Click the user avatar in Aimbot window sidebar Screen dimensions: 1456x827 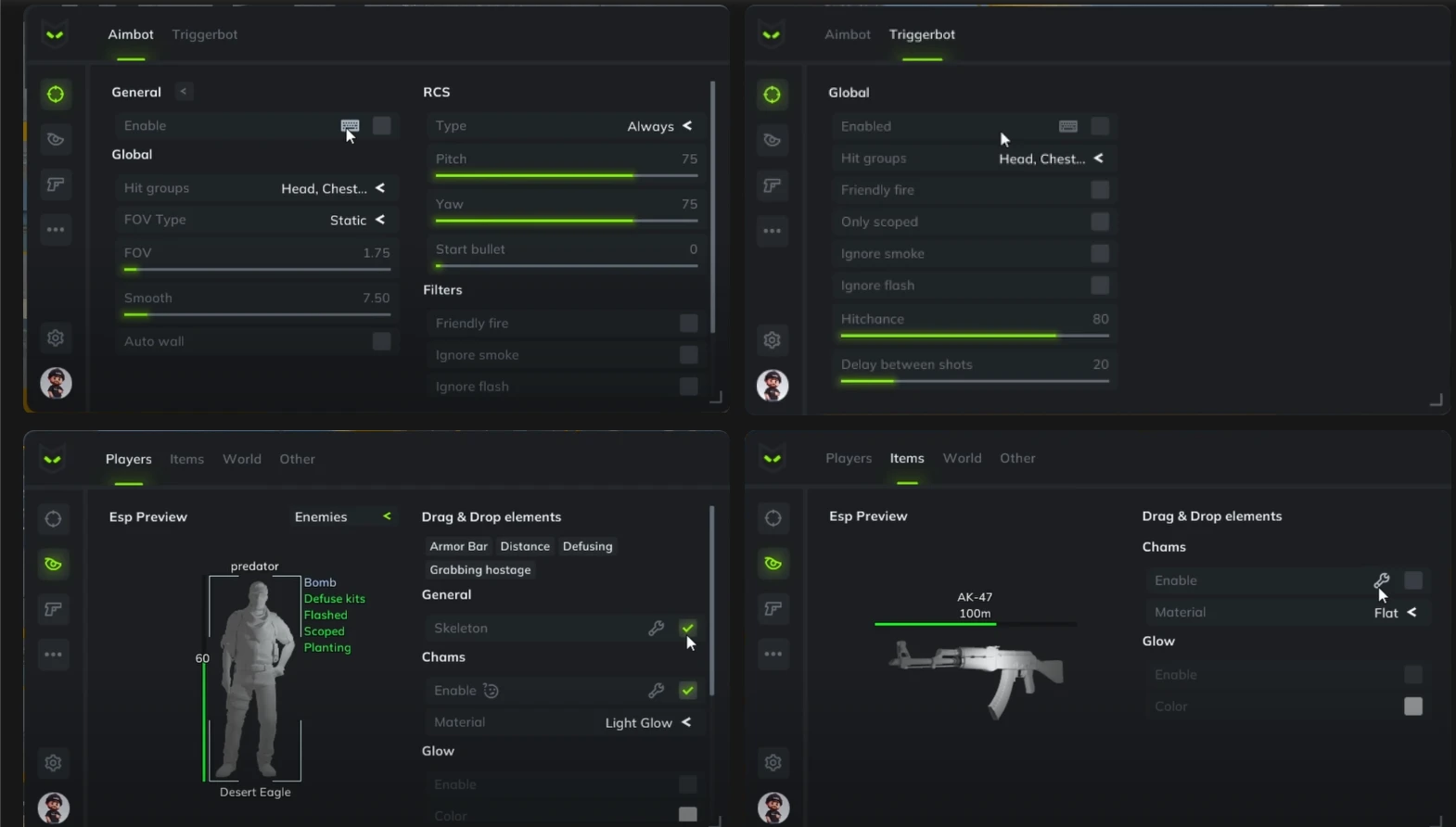[56, 383]
